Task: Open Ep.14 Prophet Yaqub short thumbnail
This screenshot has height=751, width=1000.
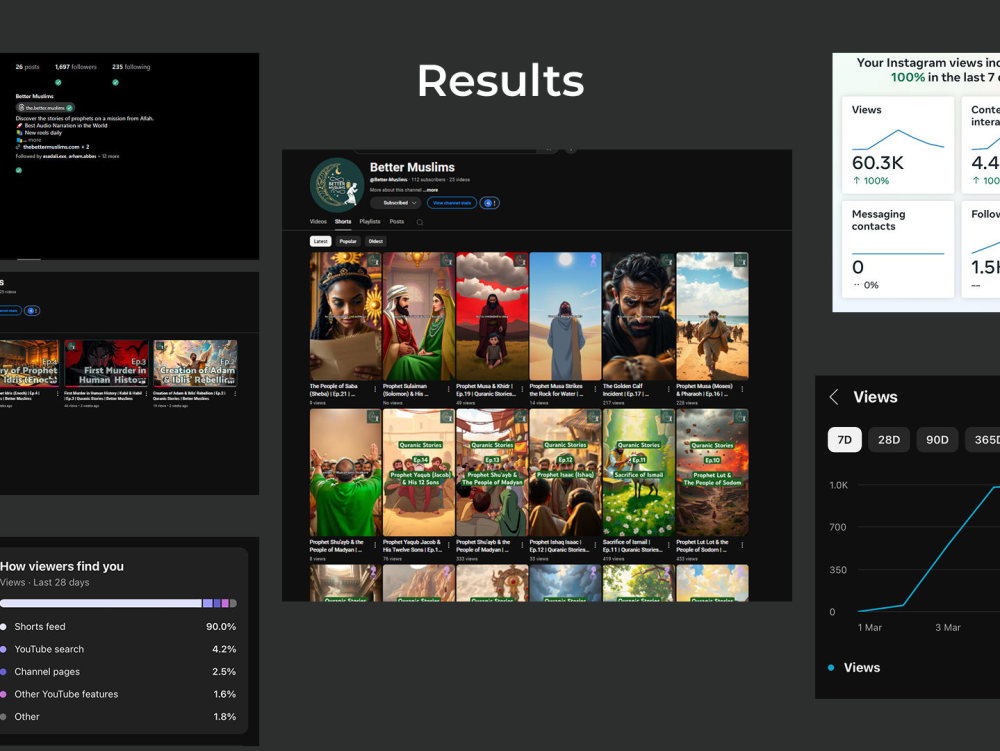Action: pyautogui.click(x=419, y=472)
